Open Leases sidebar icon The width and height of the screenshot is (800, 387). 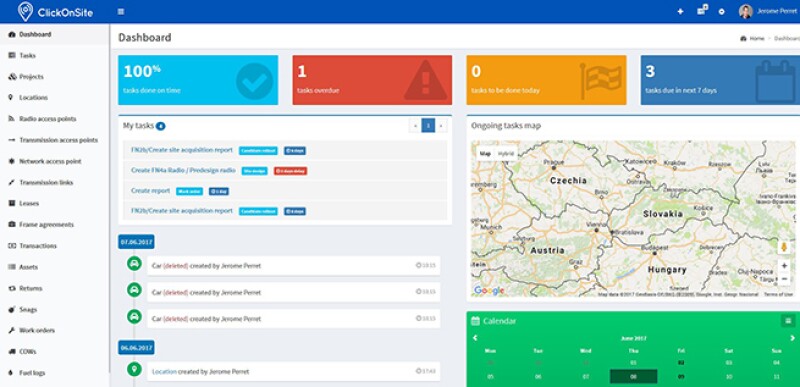pos(11,203)
